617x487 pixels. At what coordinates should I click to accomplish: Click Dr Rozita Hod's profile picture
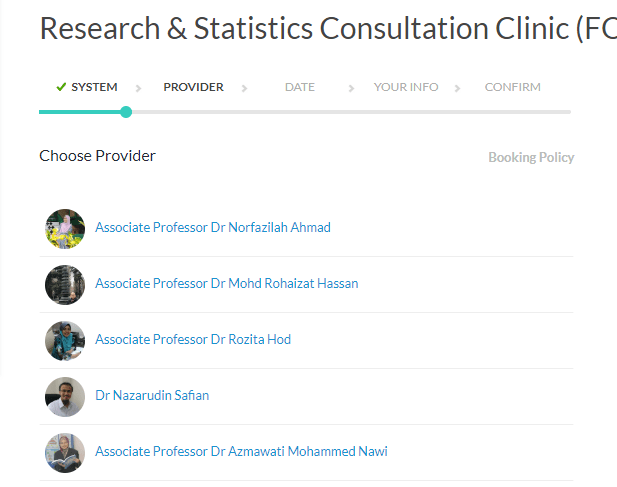(x=65, y=340)
